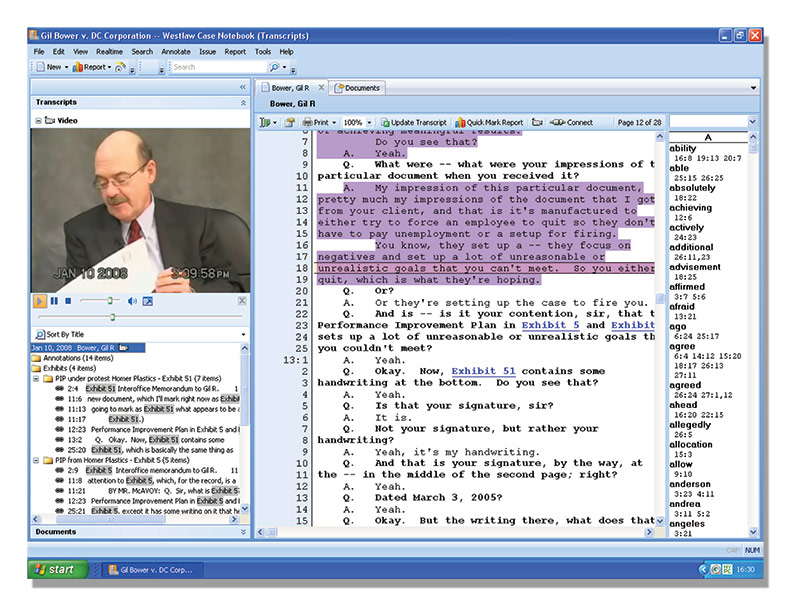This screenshot has height=612, width=800.
Task: Close the Bower, Gil R tab
Action: click(x=321, y=87)
